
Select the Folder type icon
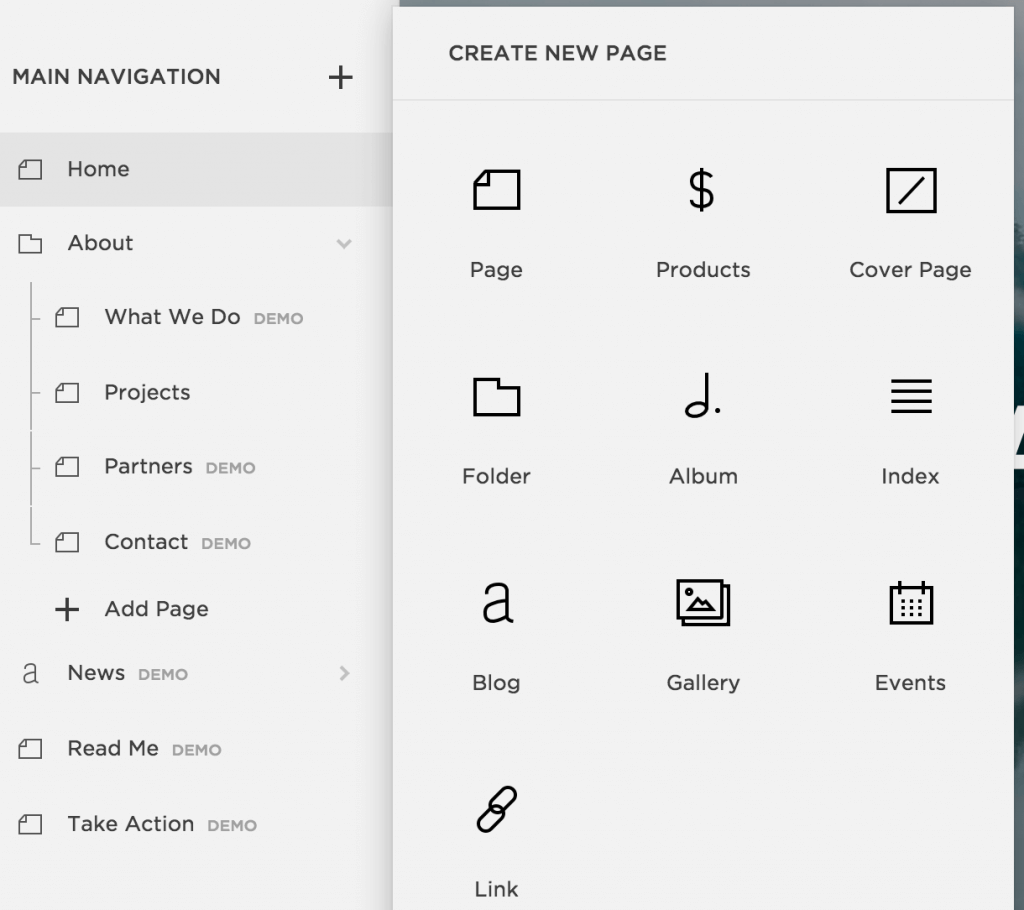(496, 397)
